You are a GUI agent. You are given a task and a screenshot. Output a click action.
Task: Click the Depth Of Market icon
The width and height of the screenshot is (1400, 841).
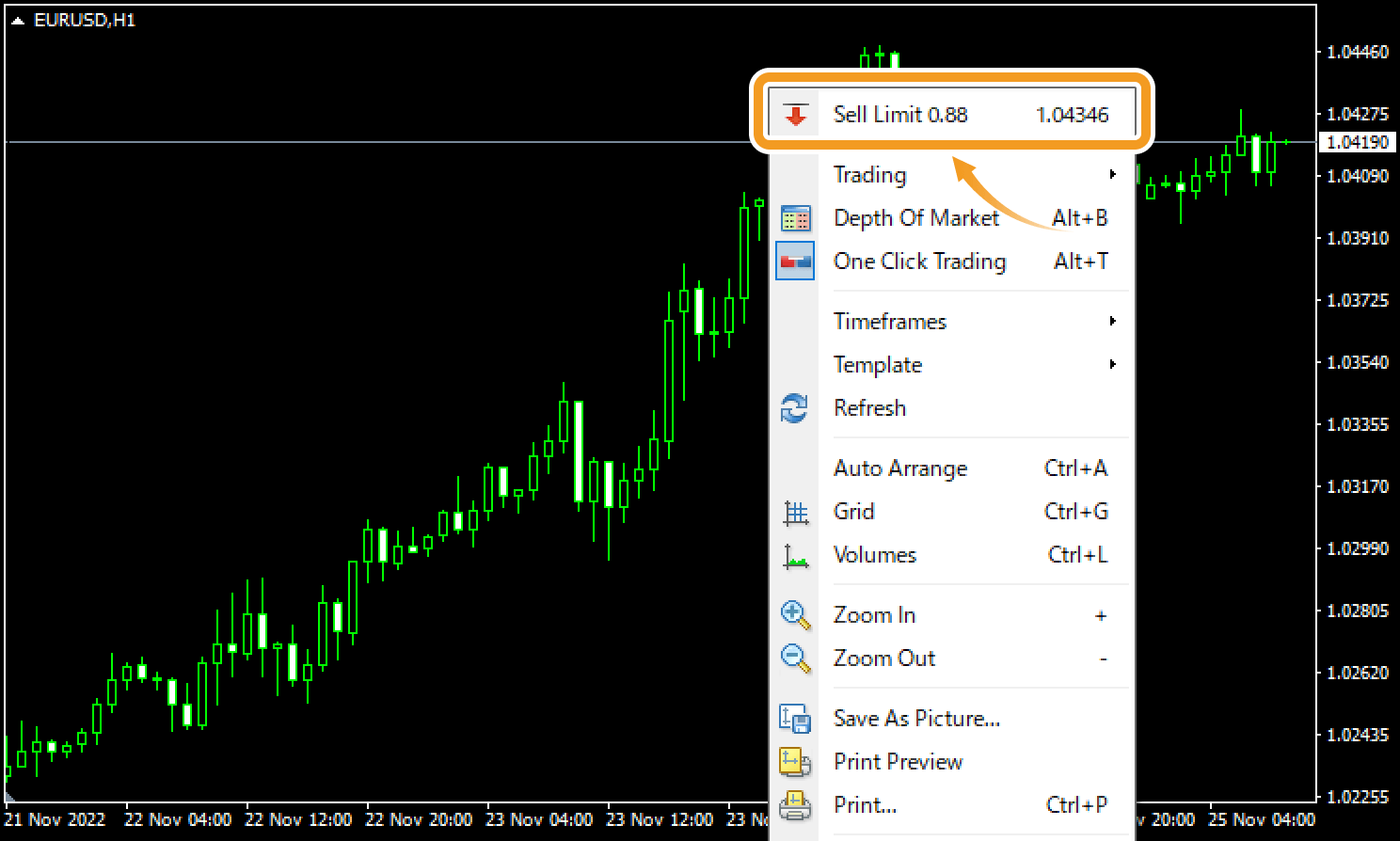tap(795, 217)
